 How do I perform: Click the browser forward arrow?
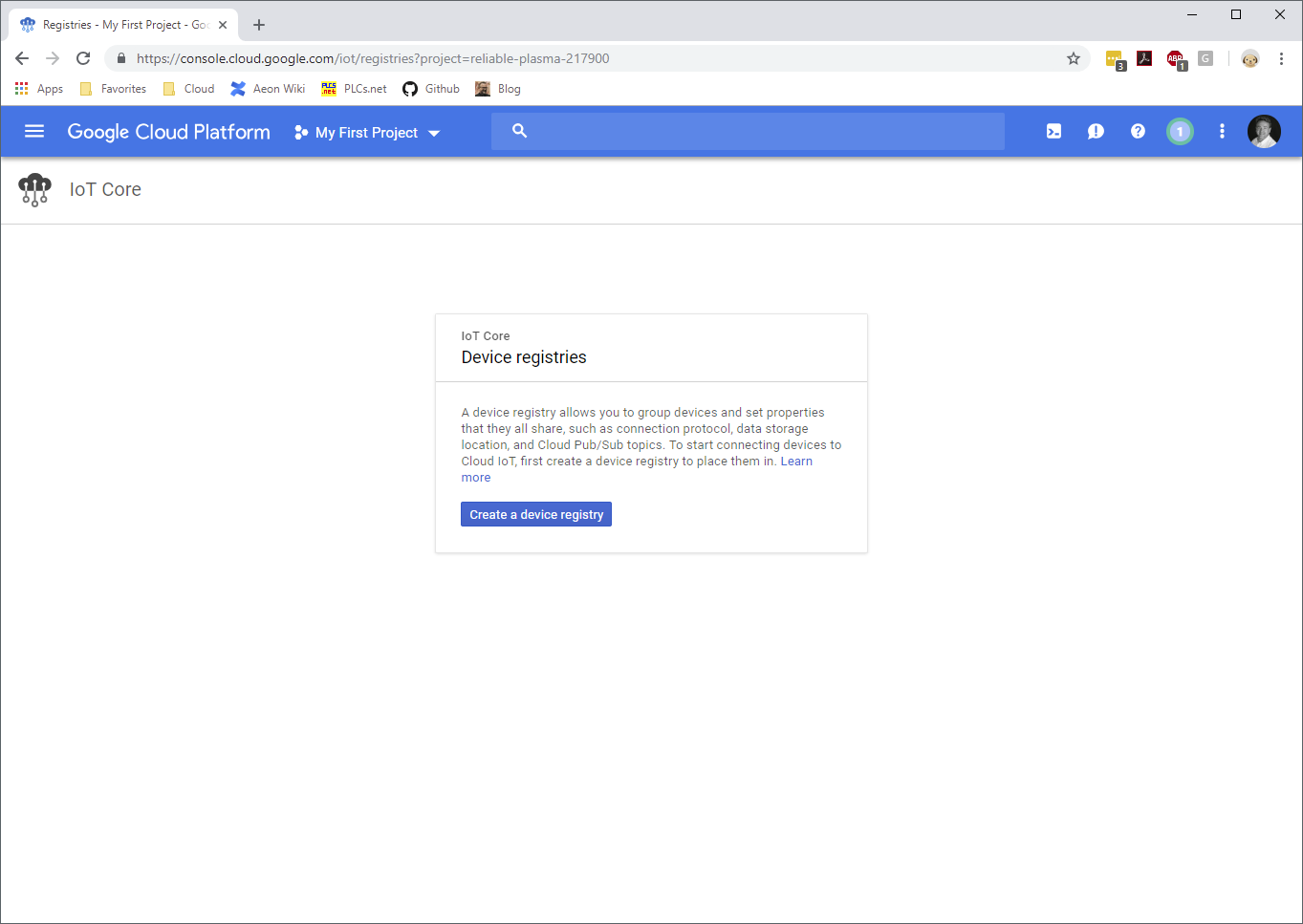[x=53, y=58]
